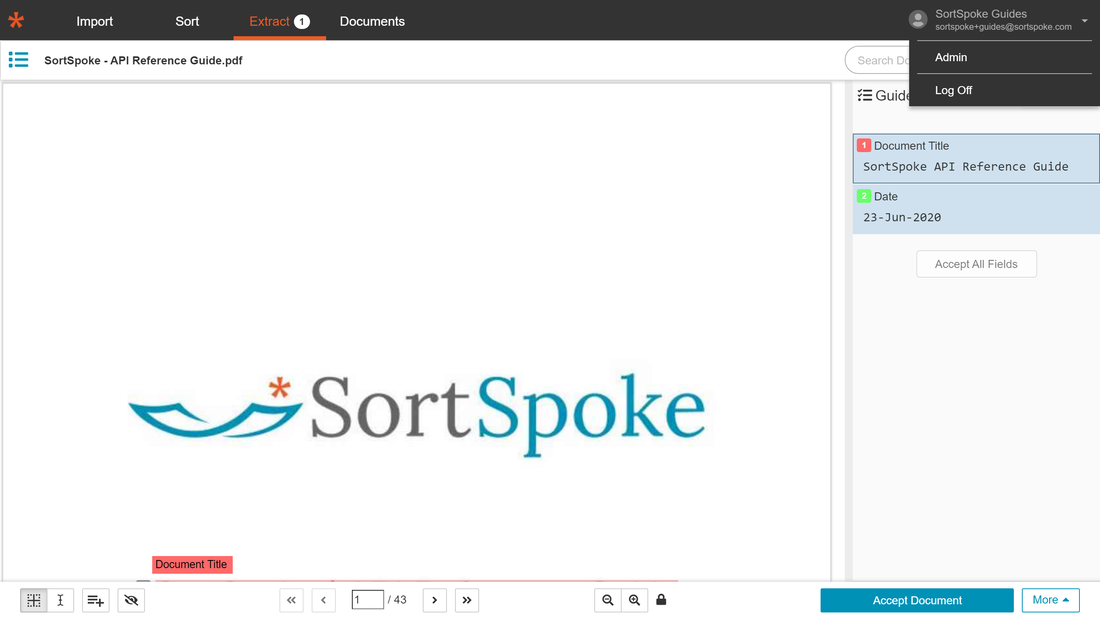The image size is (1100, 618).
Task: Open the document list sidebar icon
Action: tap(18, 60)
